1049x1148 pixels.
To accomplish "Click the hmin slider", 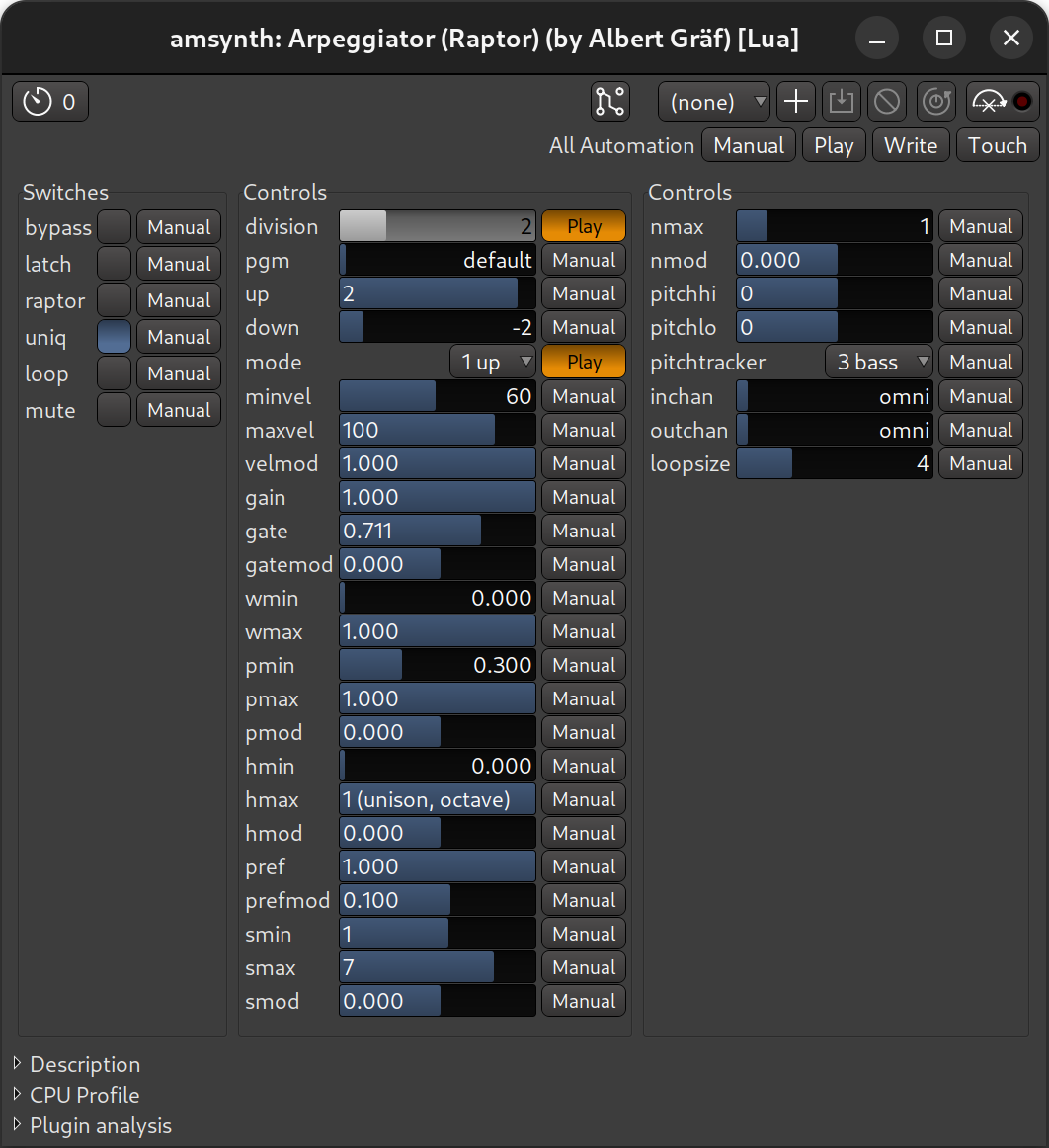I will [438, 766].
